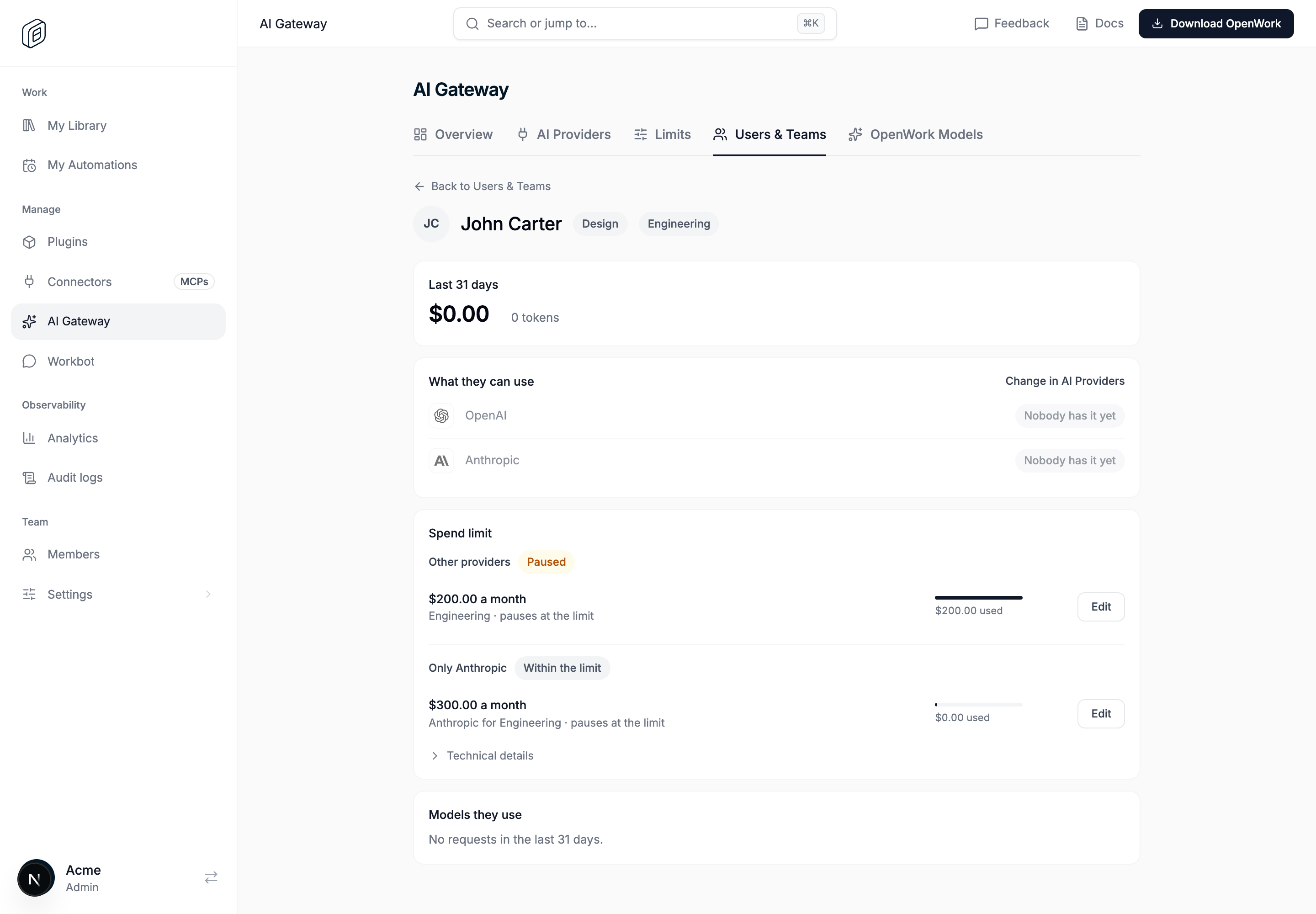Click the Within the limit badge
The height and width of the screenshot is (914, 1316).
[x=562, y=668]
